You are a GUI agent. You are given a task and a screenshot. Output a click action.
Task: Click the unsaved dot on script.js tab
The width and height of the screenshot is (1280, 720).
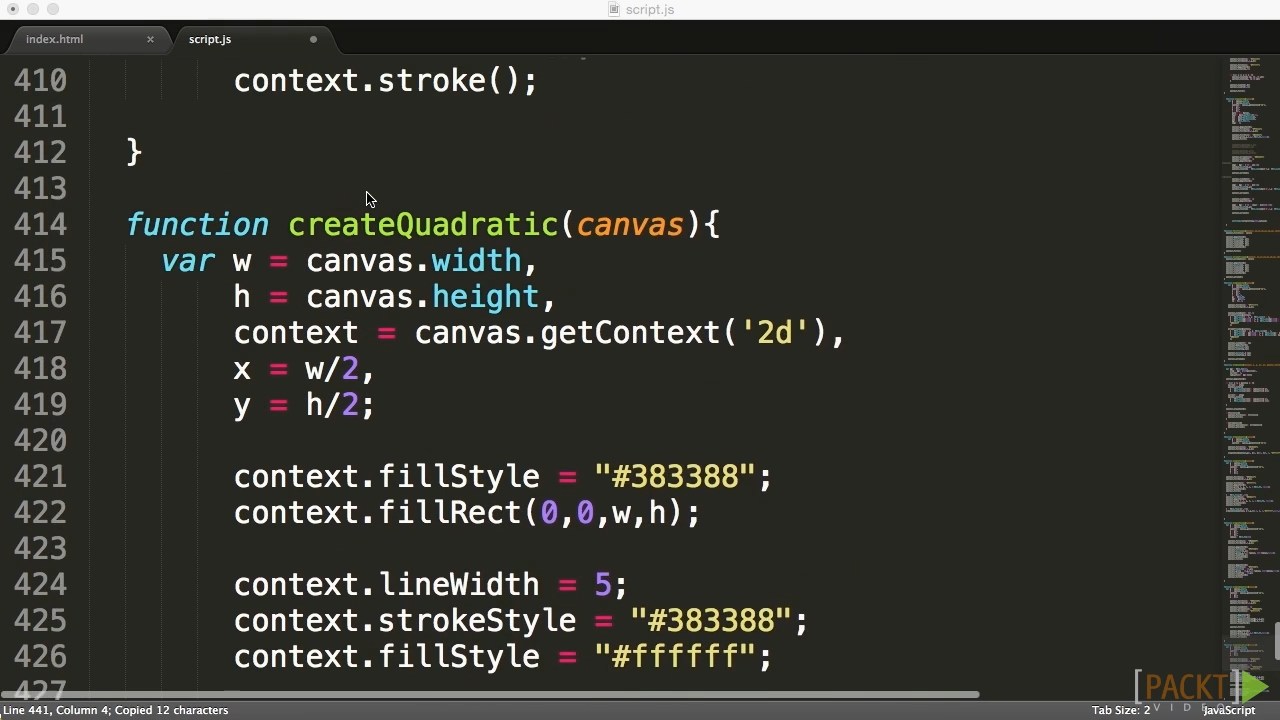tap(313, 39)
